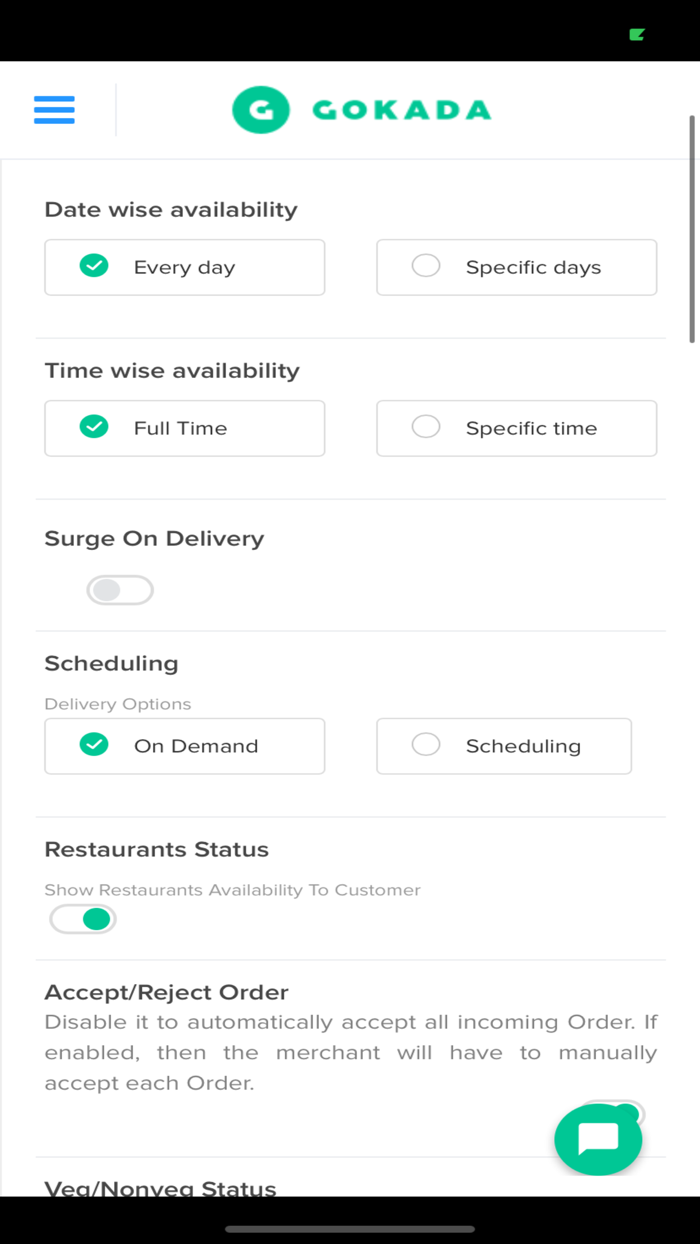Turn off Restaurants Status toggle

click(x=84, y=919)
